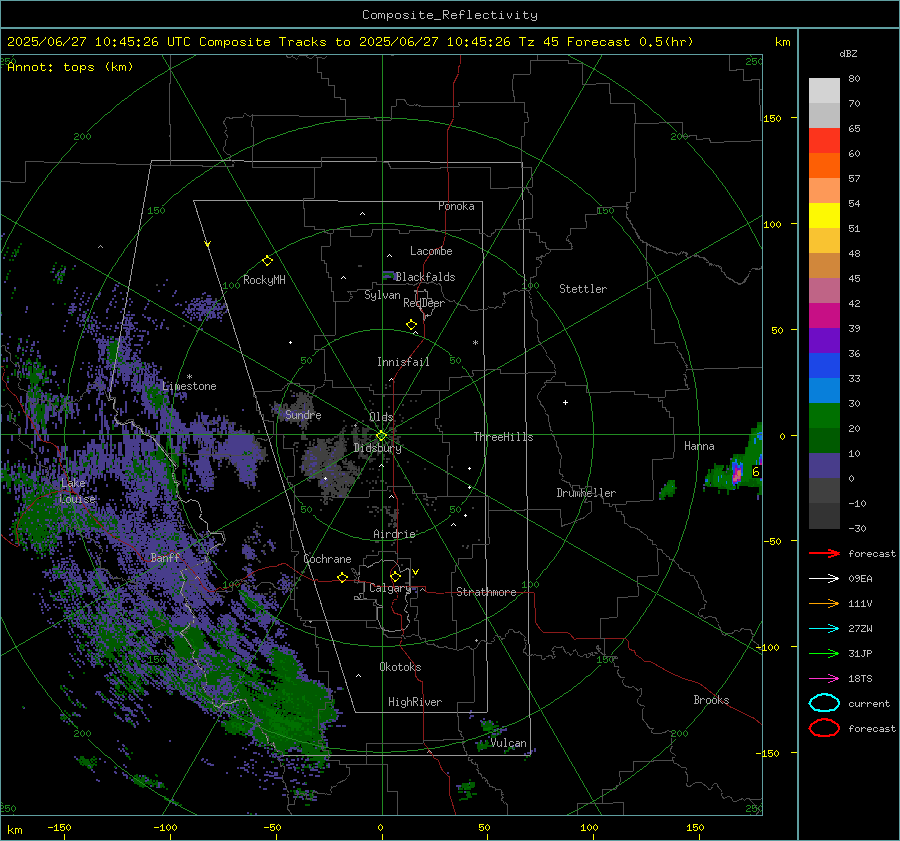
Task: Click the HighRiver label
Action: pyautogui.click(x=415, y=702)
